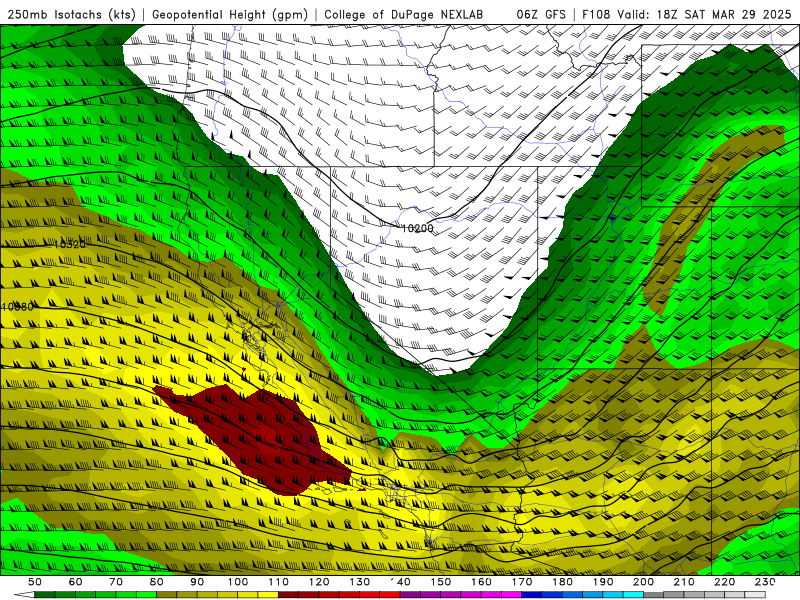Click the '250mb Isotachs (kts)' title text
Viewport: 800px width, 600px height.
click(71, 15)
